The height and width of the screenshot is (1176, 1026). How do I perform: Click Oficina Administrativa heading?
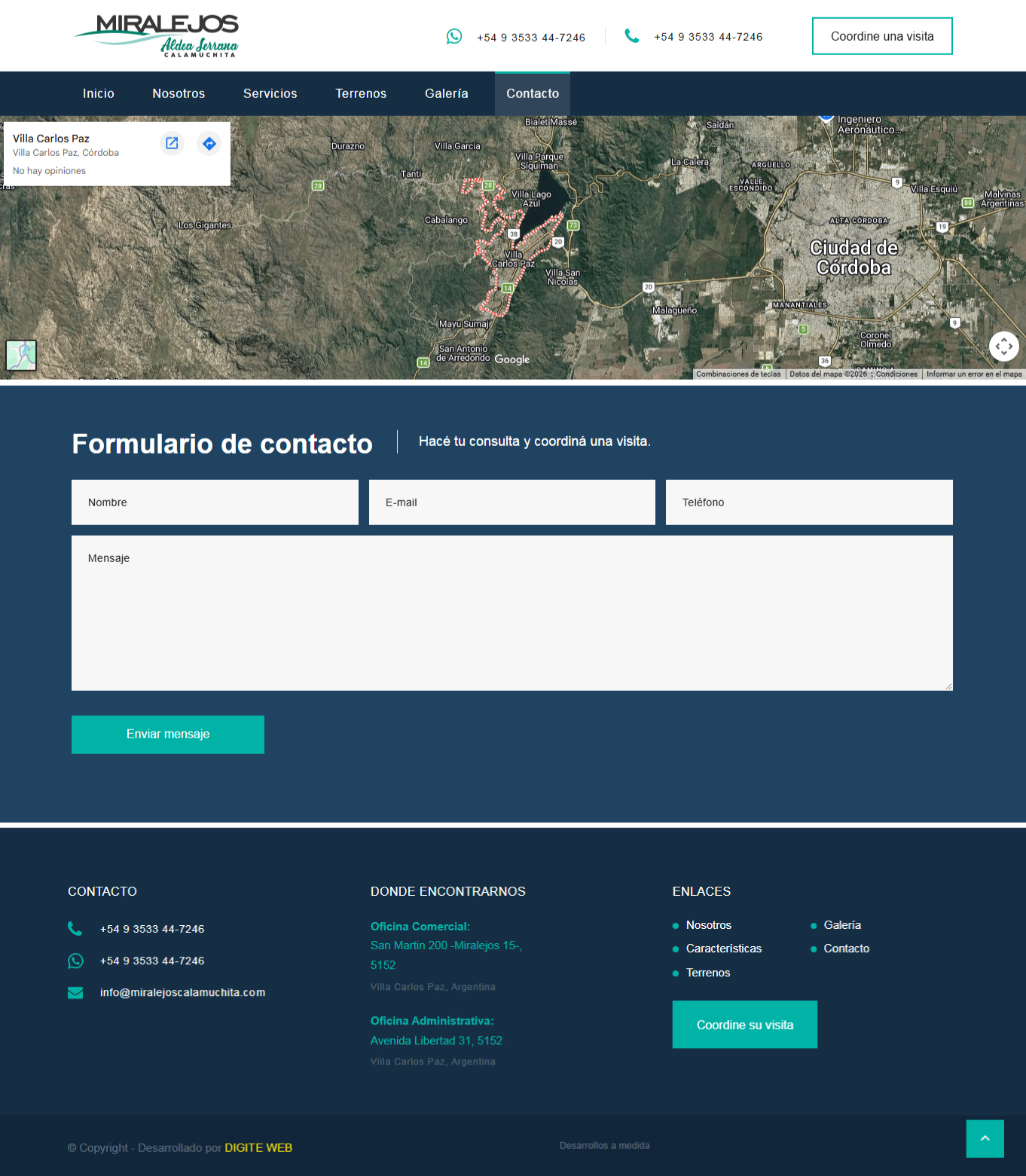[432, 1021]
